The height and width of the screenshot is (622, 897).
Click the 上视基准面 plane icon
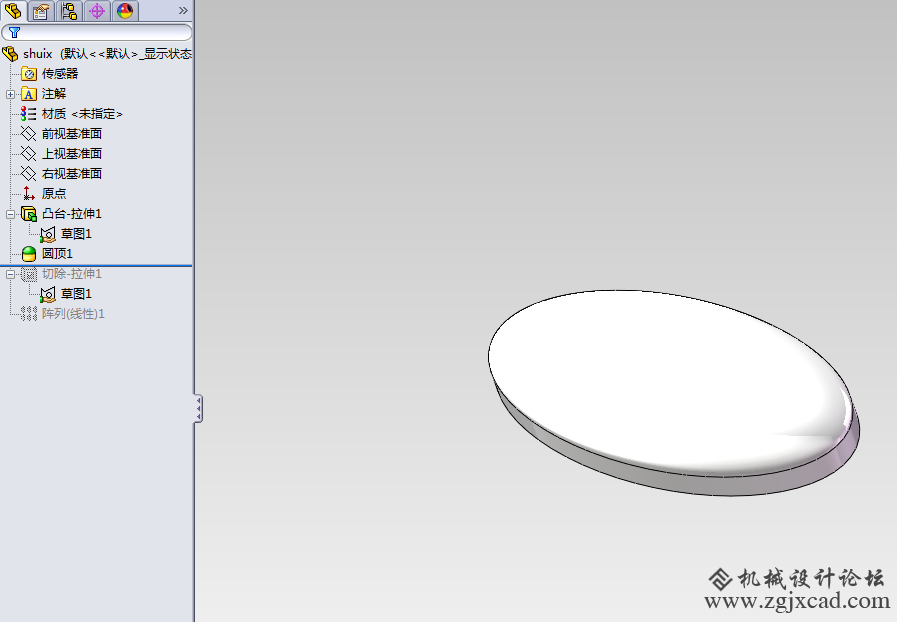pyautogui.click(x=29, y=154)
